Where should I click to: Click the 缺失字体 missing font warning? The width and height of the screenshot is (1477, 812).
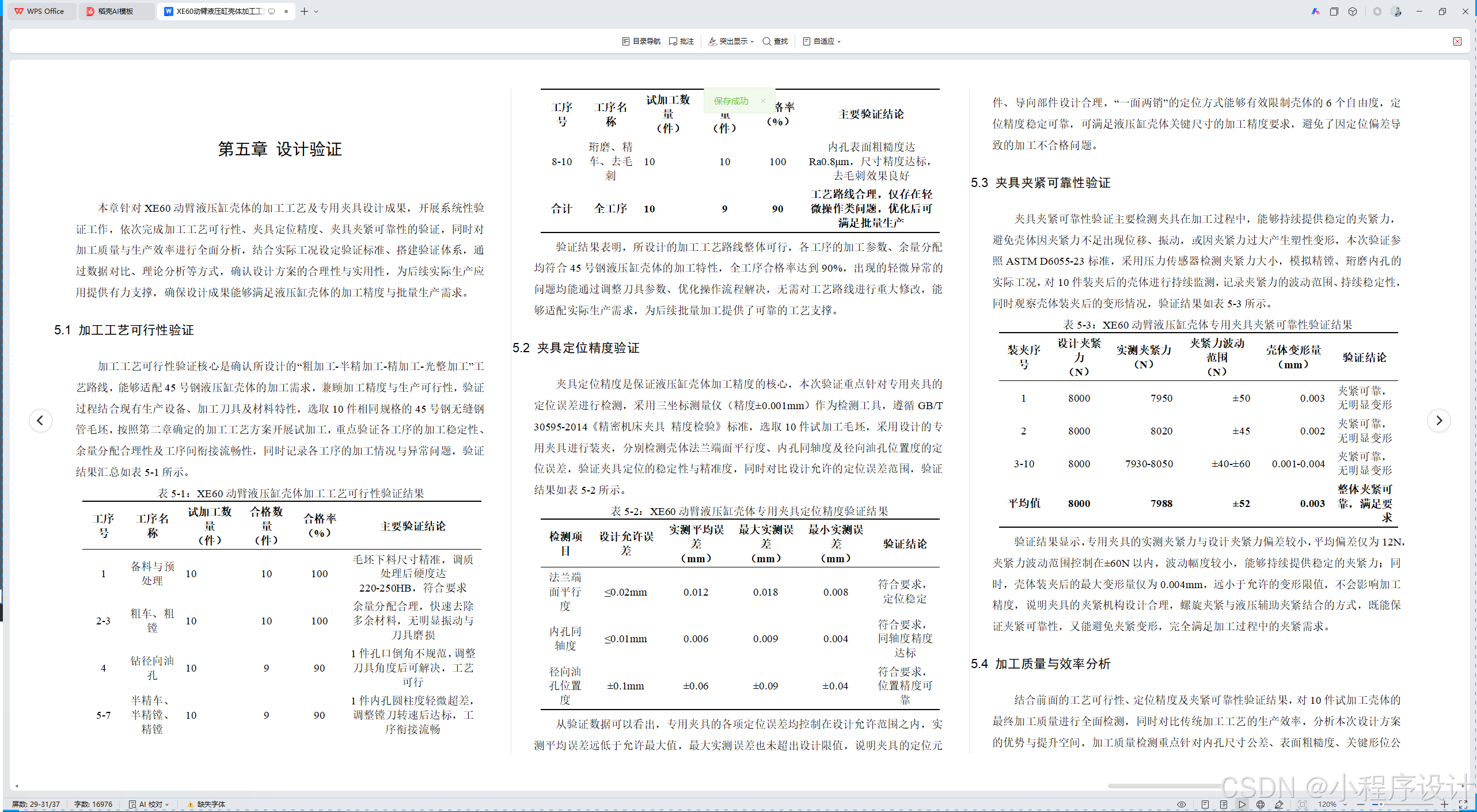click(x=206, y=805)
